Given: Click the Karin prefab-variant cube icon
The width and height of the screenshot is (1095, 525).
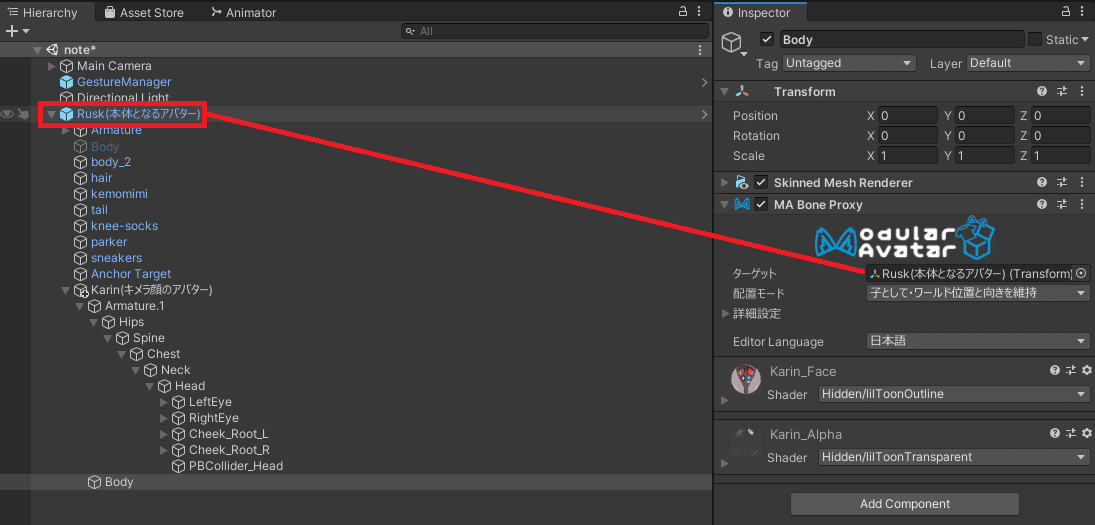Looking at the screenshot, I should point(81,290).
